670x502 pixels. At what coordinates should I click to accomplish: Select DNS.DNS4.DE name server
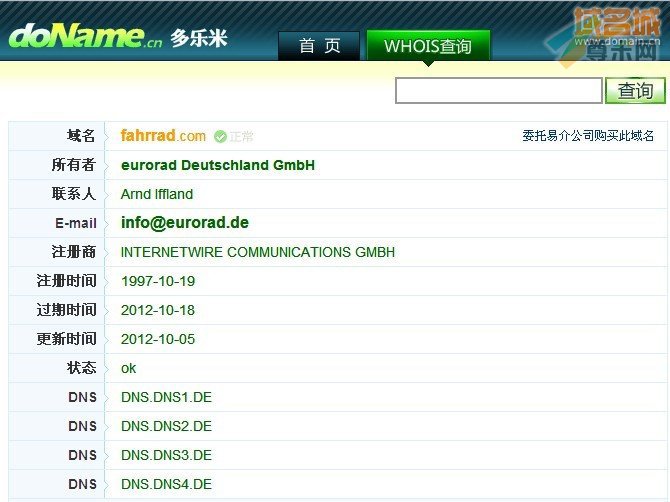click(166, 484)
